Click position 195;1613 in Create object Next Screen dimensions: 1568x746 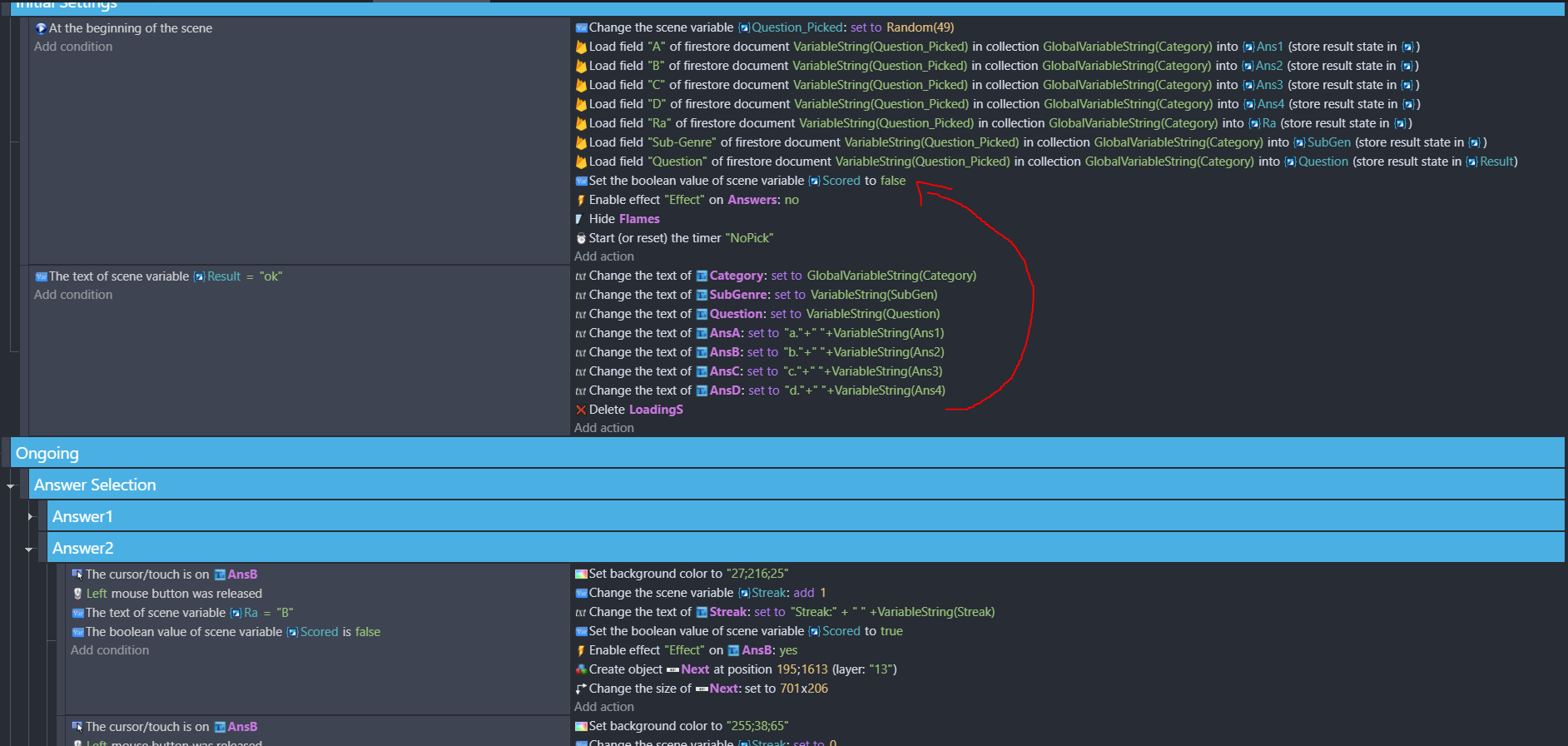coord(802,670)
